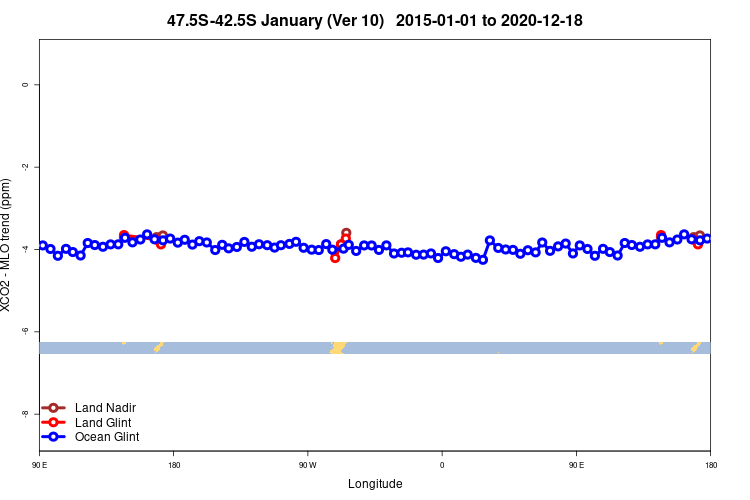The width and height of the screenshot is (750, 500).
Task: Click the brown Land Nadir point near 90 W
Action: (346, 233)
